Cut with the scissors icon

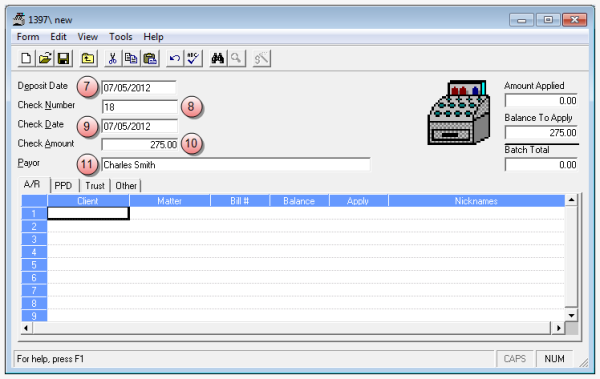click(x=112, y=59)
